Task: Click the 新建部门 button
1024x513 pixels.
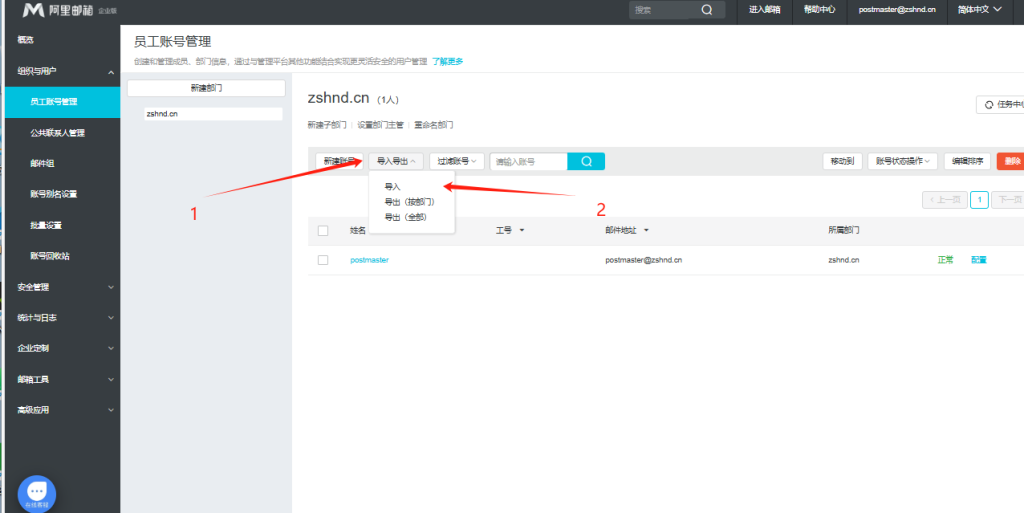Action: [x=206, y=88]
